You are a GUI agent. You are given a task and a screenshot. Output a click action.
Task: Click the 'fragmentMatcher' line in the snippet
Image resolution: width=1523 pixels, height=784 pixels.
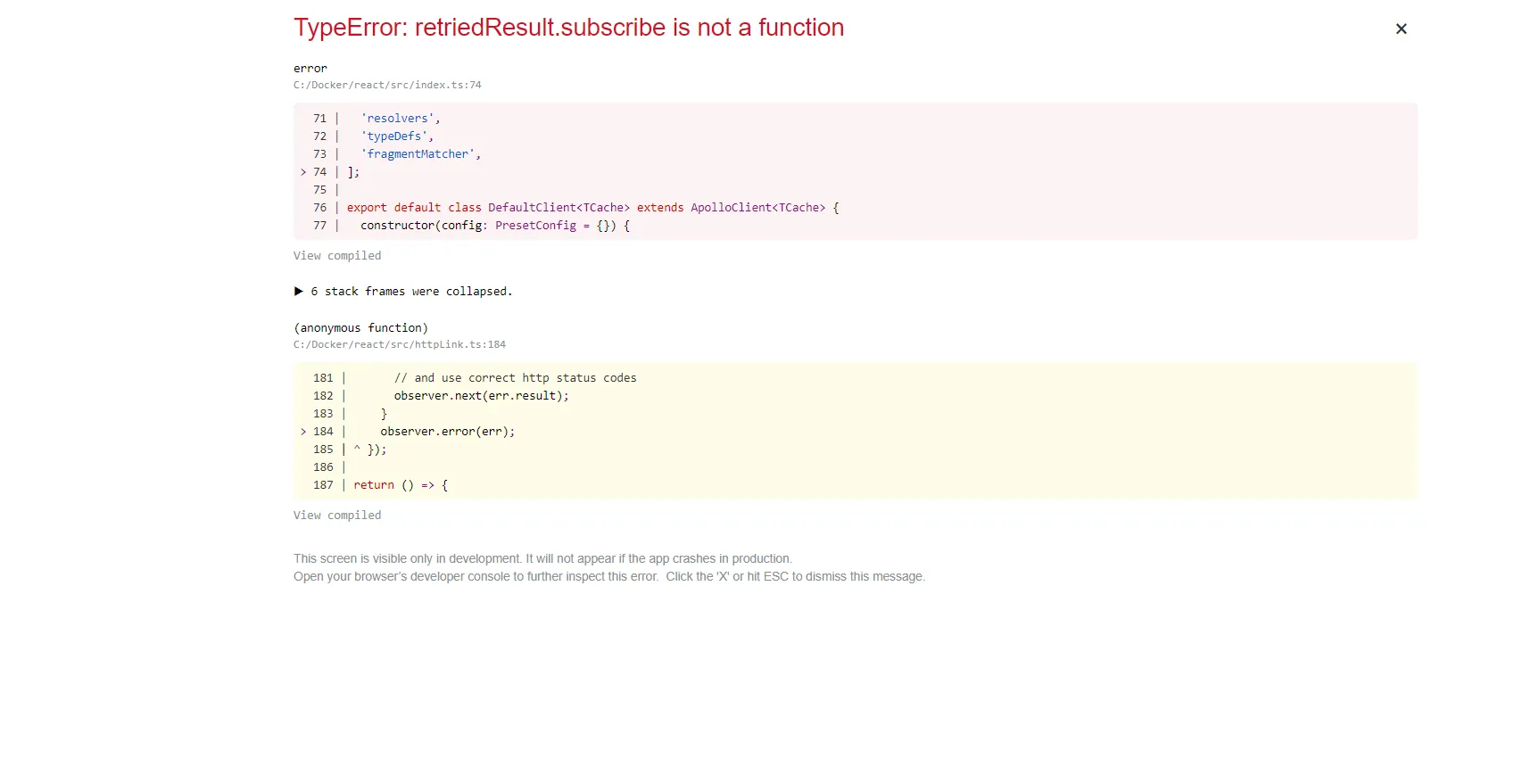tap(420, 154)
